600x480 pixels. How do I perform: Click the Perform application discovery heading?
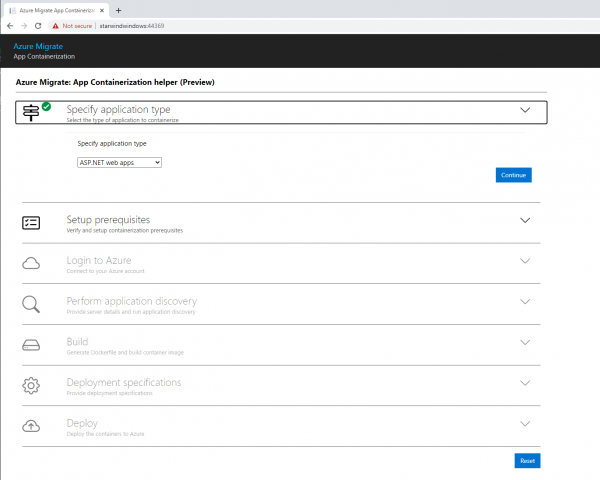(132, 301)
